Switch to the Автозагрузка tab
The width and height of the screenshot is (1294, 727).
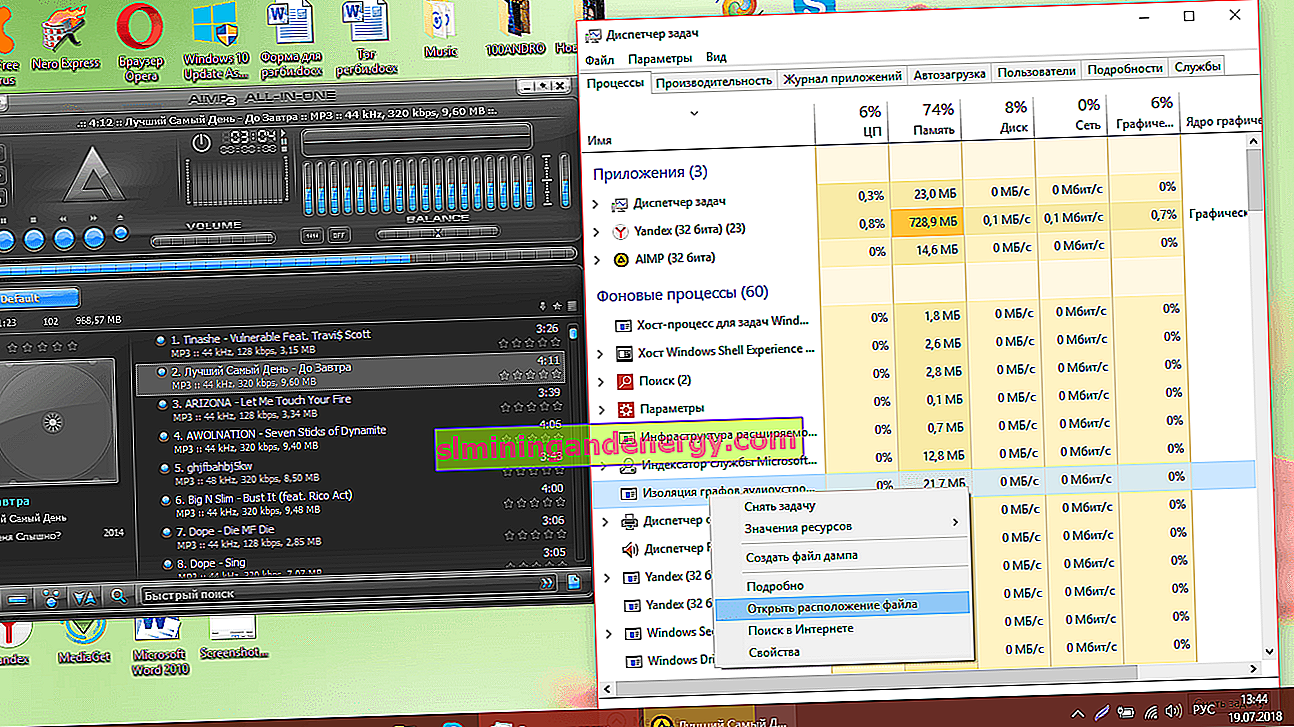point(950,74)
